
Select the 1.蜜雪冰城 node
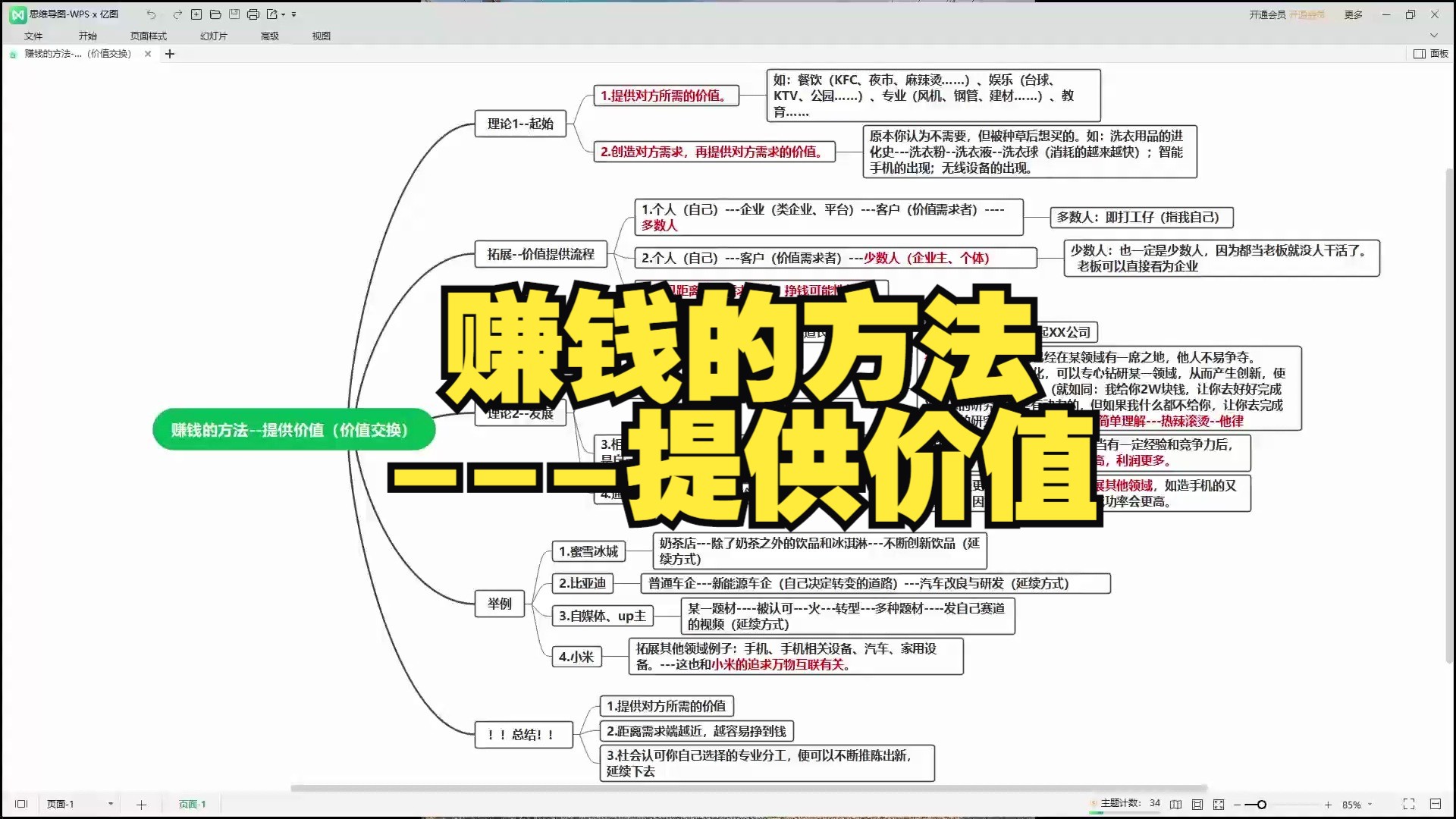pyautogui.click(x=589, y=551)
